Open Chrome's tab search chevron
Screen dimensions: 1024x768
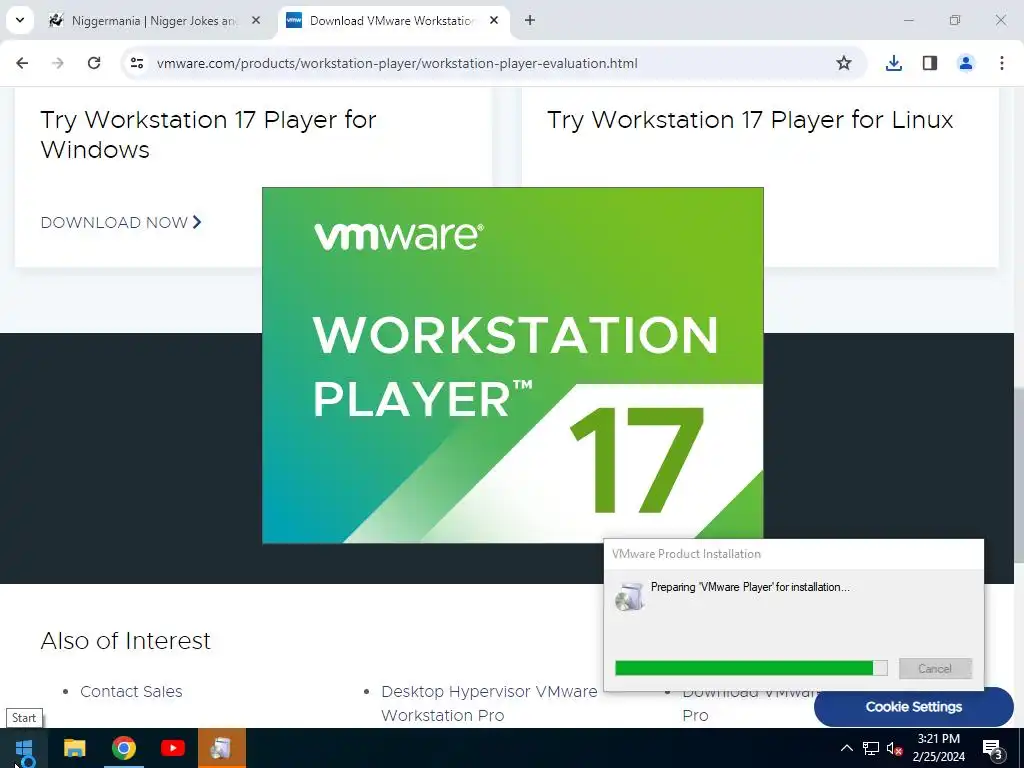(20, 20)
